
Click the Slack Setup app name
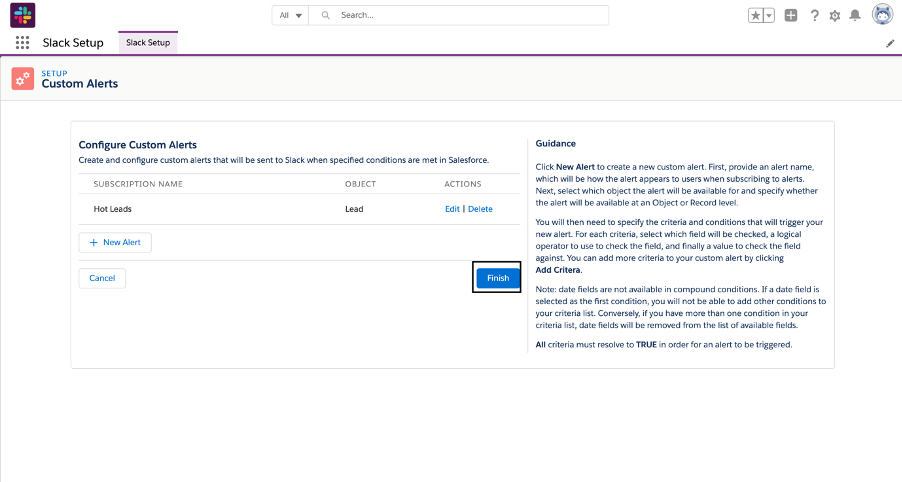[x=73, y=43]
